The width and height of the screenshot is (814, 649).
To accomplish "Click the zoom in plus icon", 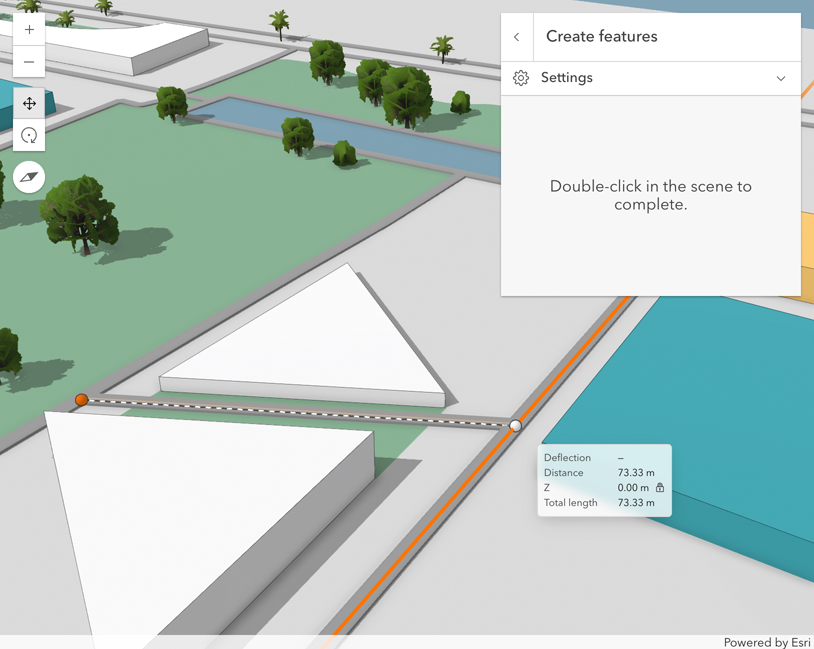I will [x=29, y=29].
